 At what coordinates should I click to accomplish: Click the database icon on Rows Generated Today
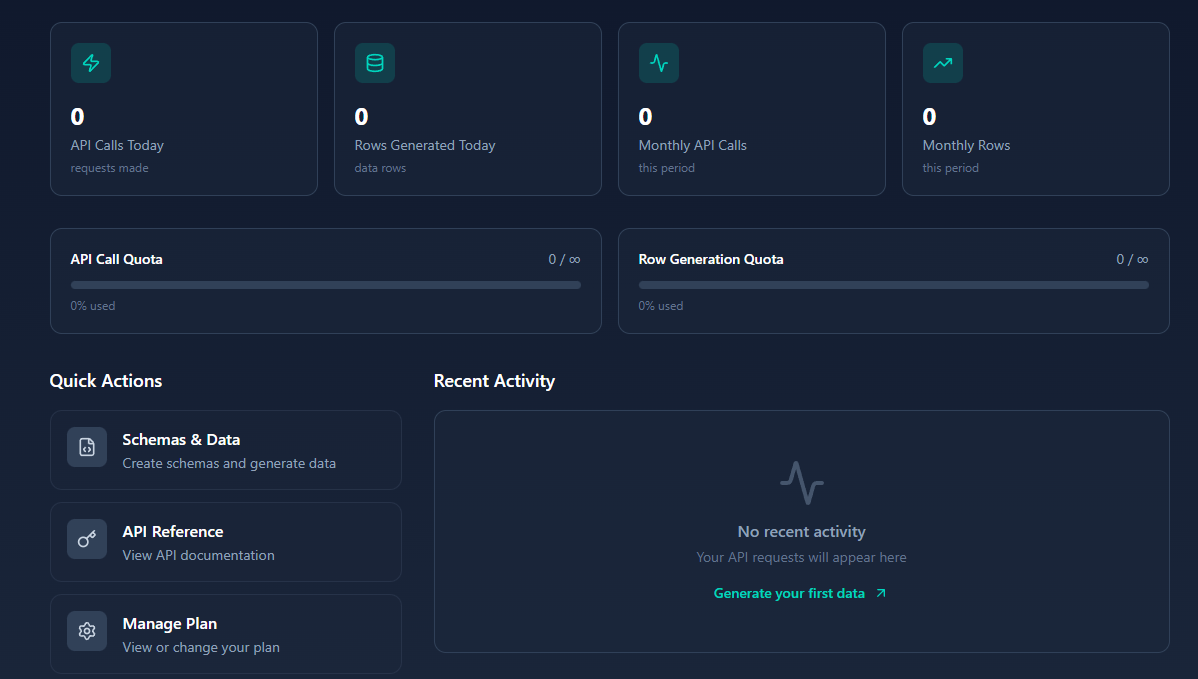pyautogui.click(x=374, y=62)
